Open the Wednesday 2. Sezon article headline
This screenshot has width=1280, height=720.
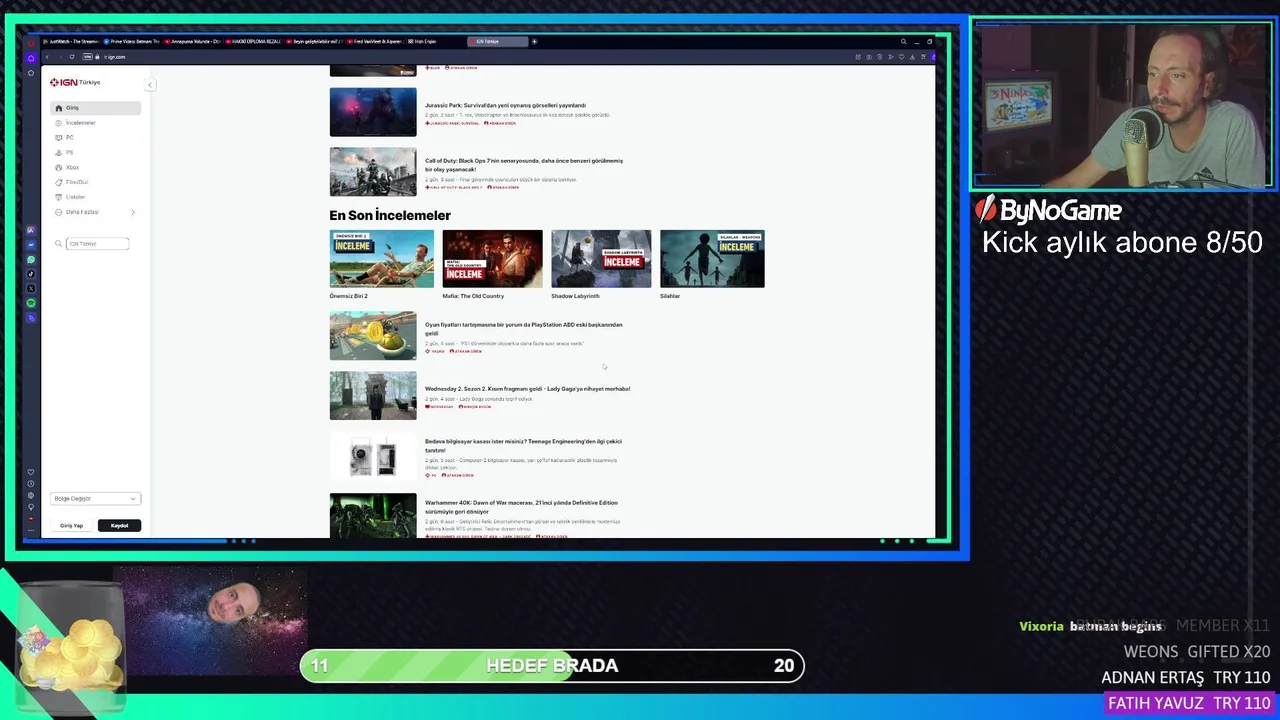(x=527, y=389)
